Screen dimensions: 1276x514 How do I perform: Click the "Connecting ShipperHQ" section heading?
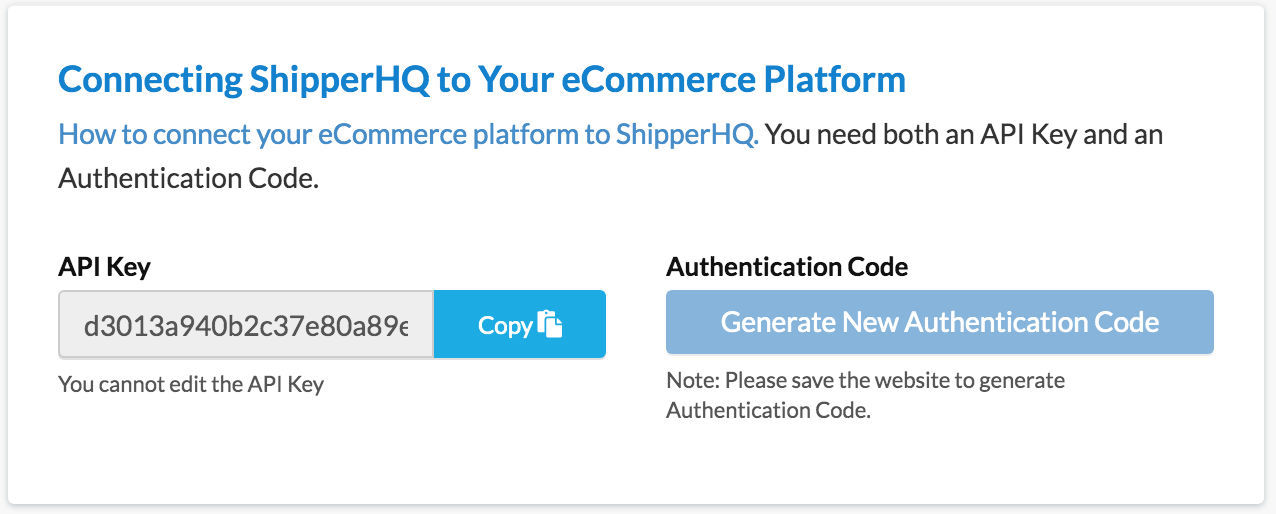245,79
